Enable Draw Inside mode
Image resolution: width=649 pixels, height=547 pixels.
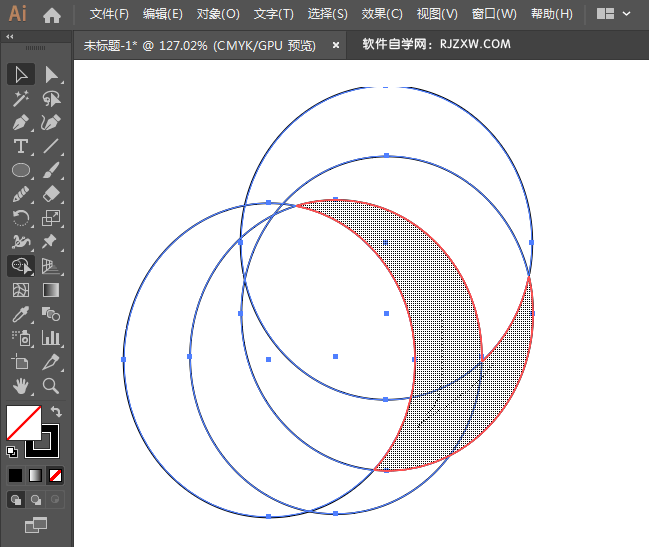pos(55,500)
